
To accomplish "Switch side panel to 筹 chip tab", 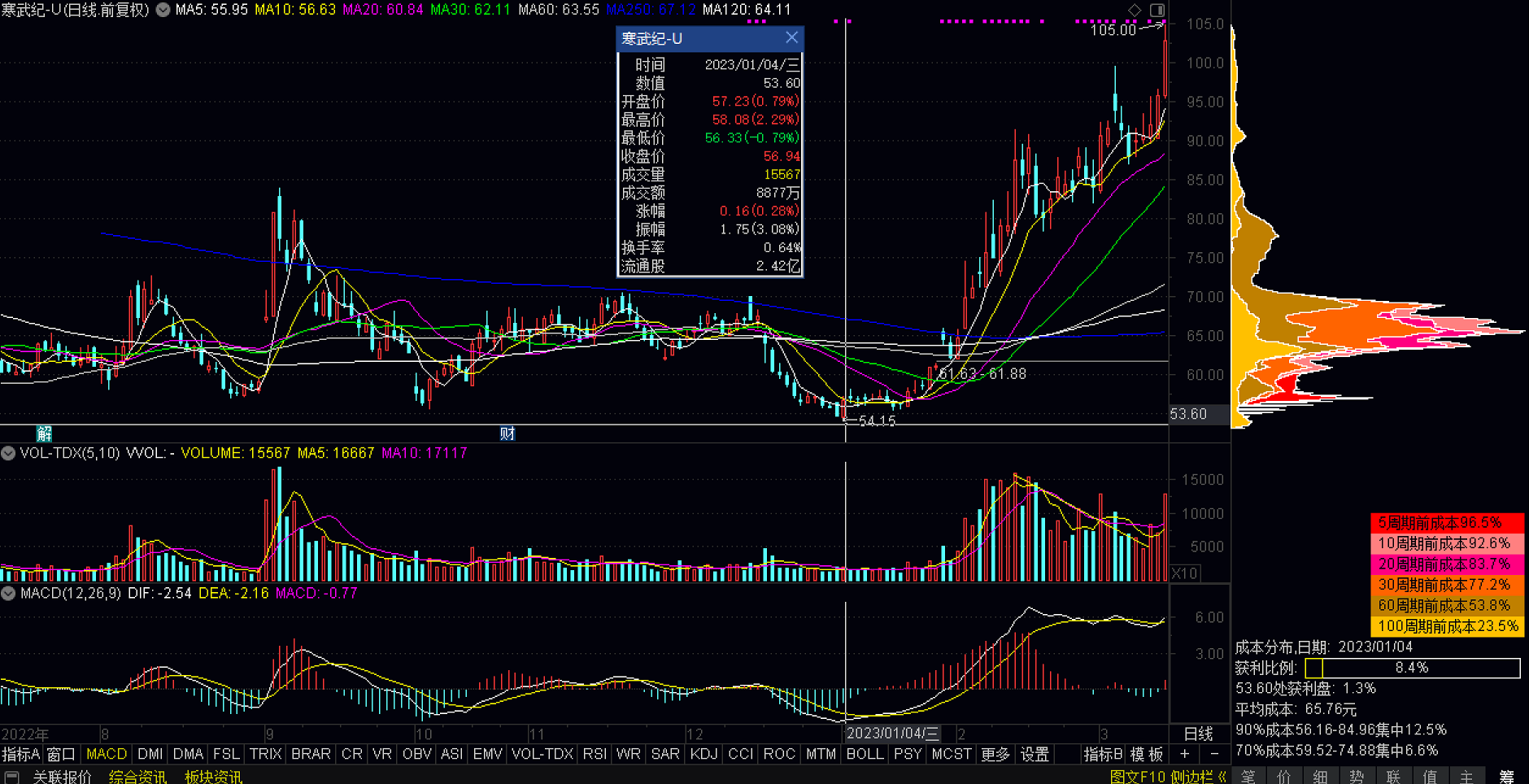I will click(1505, 777).
